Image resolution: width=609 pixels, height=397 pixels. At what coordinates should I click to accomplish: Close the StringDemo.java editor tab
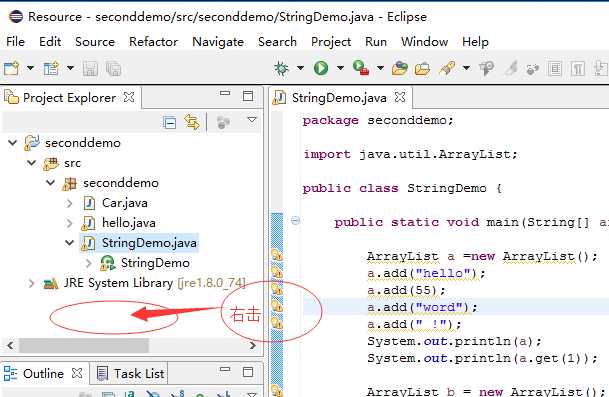[x=400, y=97]
